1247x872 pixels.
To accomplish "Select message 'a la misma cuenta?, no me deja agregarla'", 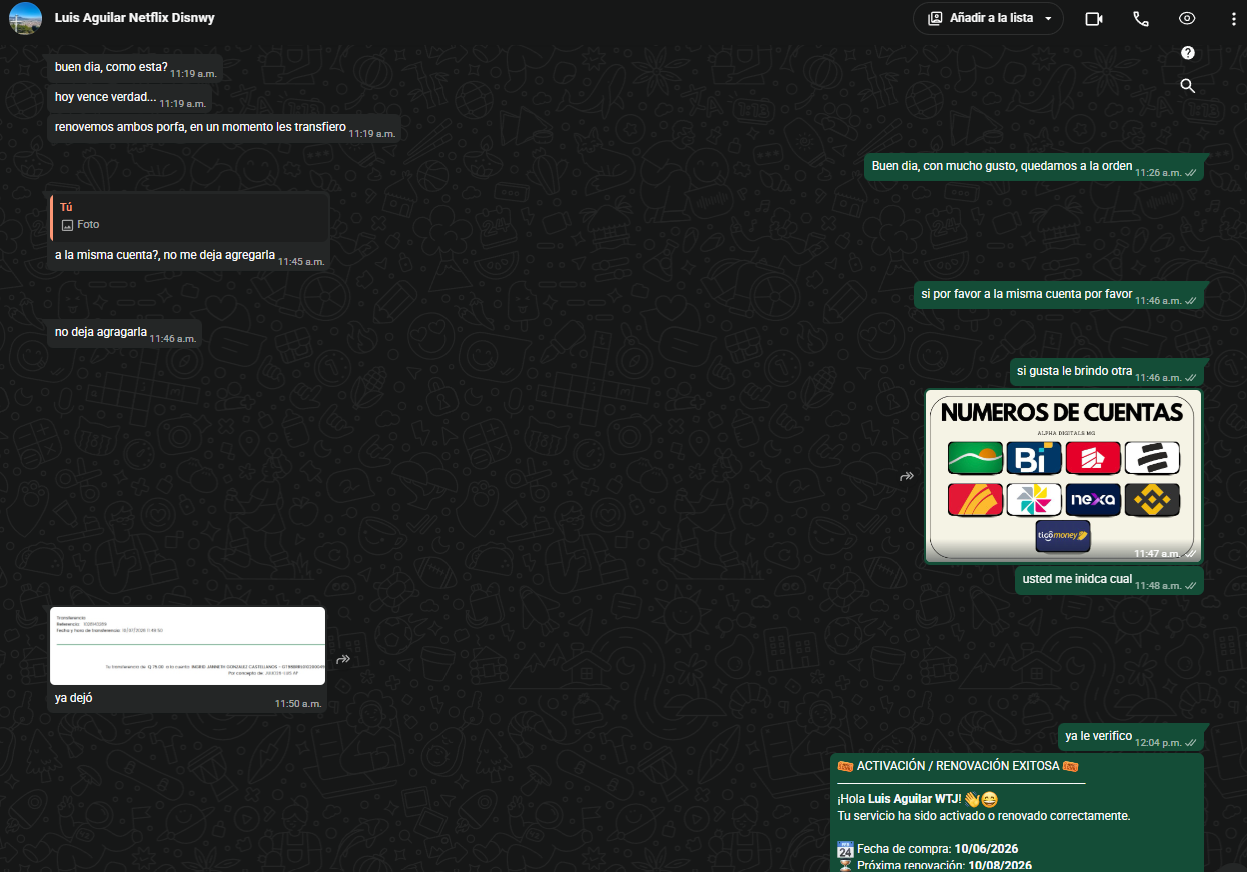I will coord(189,256).
